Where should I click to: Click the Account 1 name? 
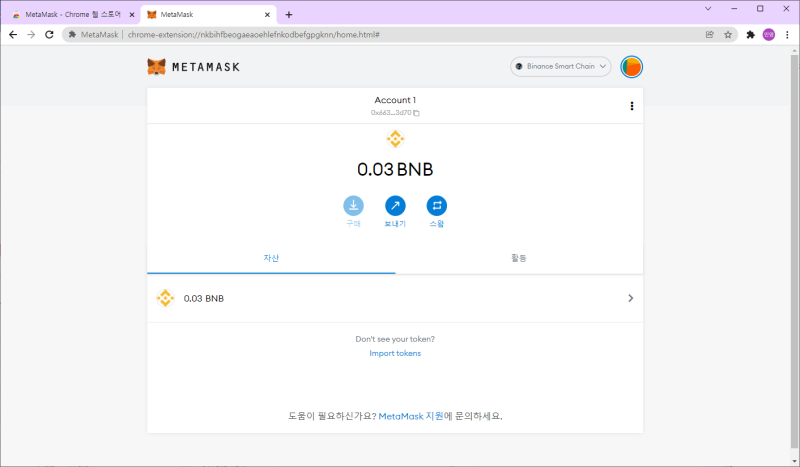395,100
